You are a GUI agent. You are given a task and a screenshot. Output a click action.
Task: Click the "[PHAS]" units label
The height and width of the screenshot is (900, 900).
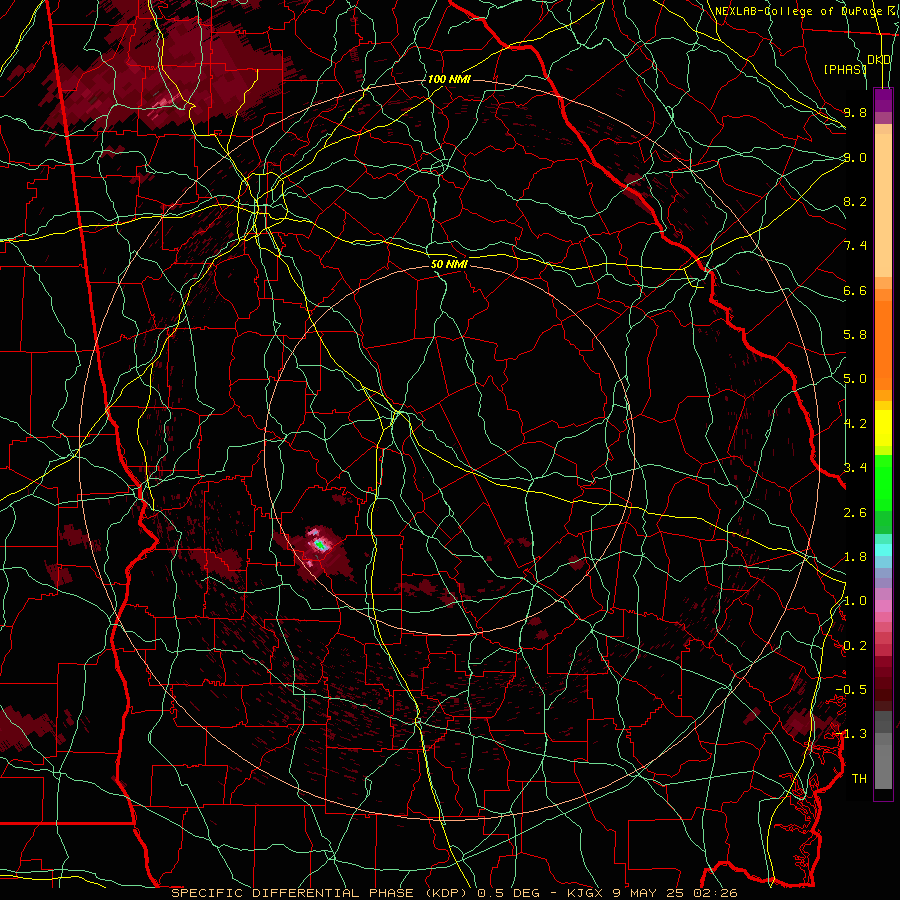pyautogui.click(x=844, y=70)
